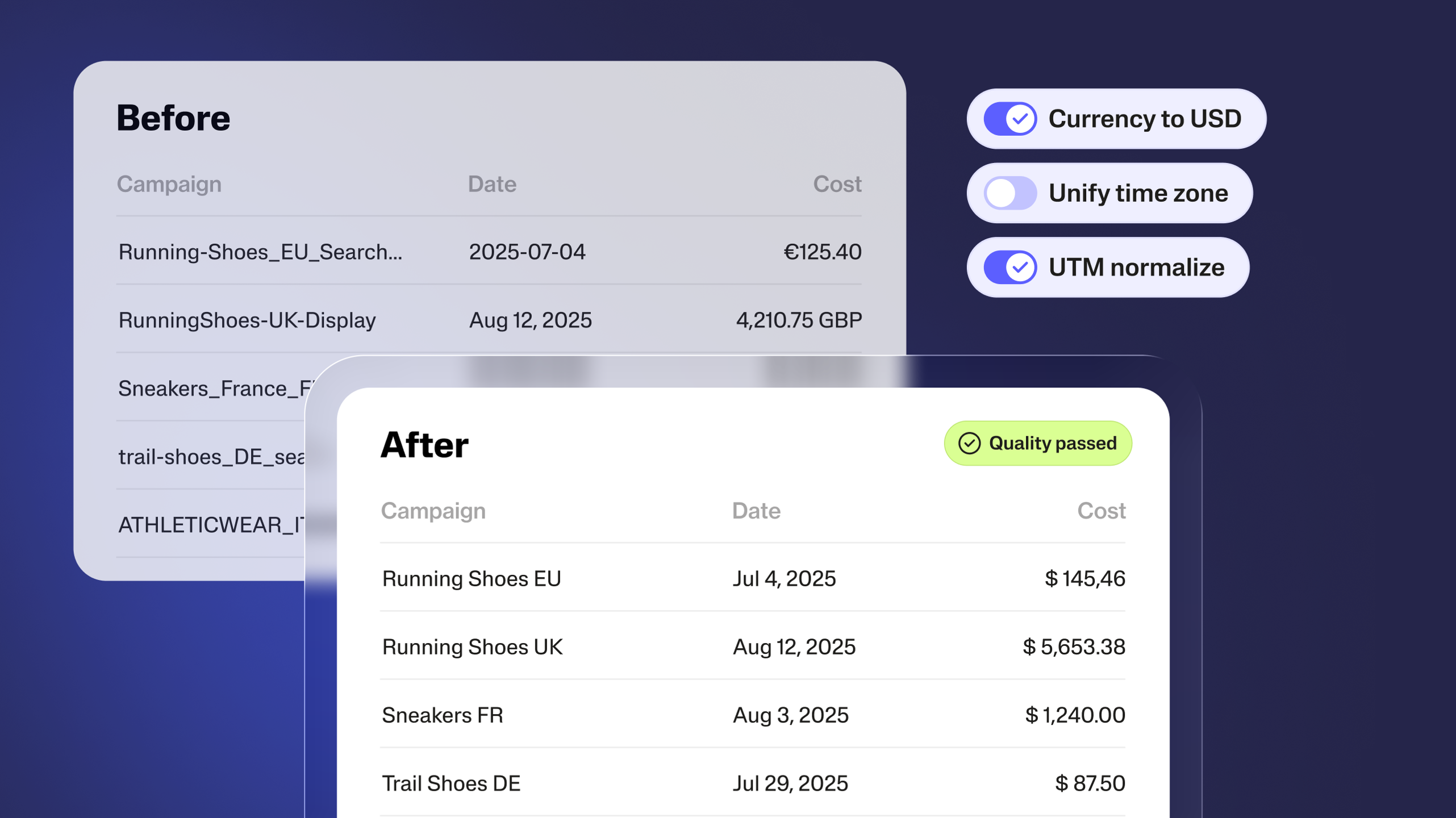Select the ATHLETICWEAR campaign entry
The width and height of the screenshot is (1456, 818).
pos(211,525)
